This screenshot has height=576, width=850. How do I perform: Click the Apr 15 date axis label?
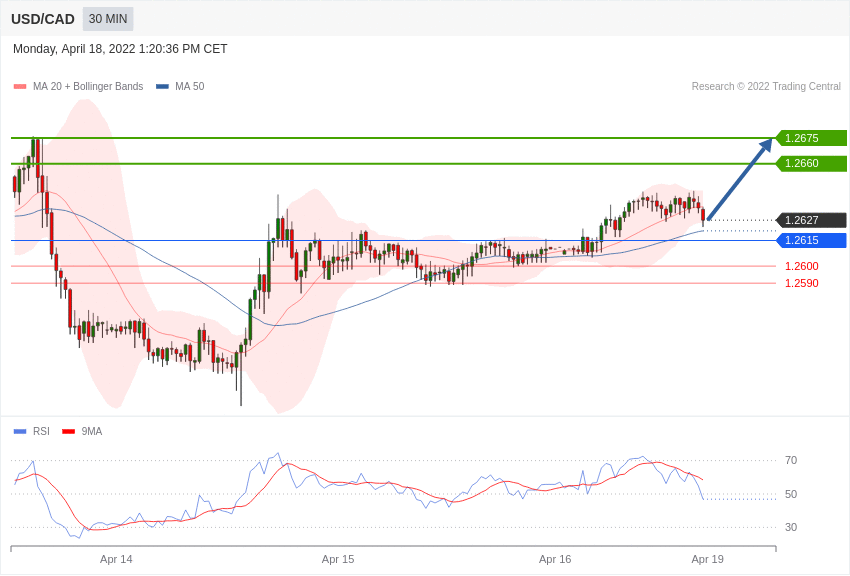pos(338,559)
